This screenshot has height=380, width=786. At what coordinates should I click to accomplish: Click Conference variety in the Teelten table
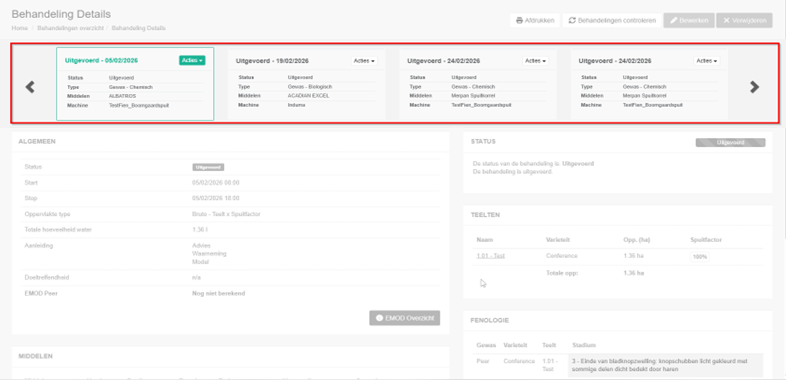pyautogui.click(x=562, y=256)
